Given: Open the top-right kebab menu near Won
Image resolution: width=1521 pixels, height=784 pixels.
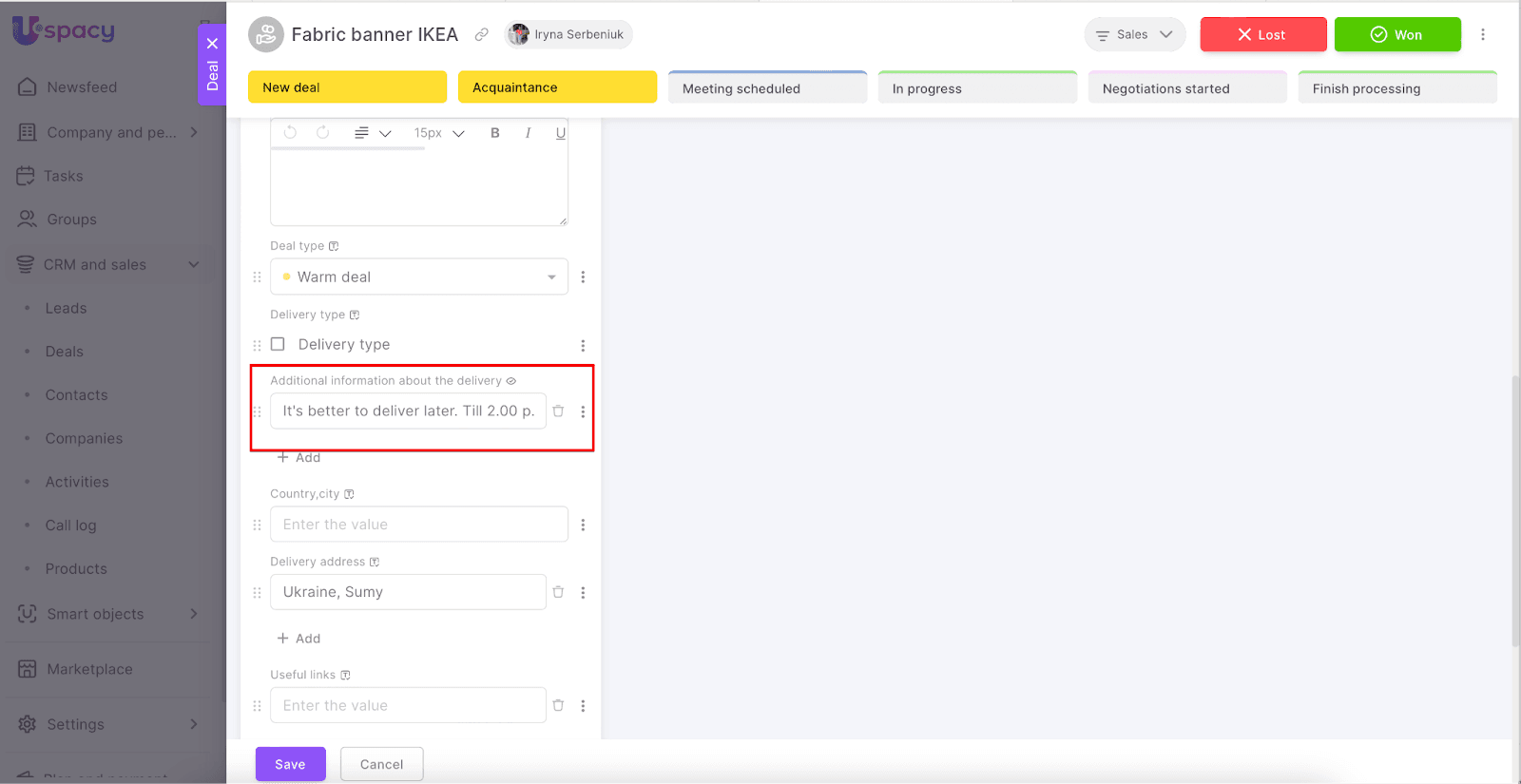Looking at the screenshot, I should click(1482, 35).
